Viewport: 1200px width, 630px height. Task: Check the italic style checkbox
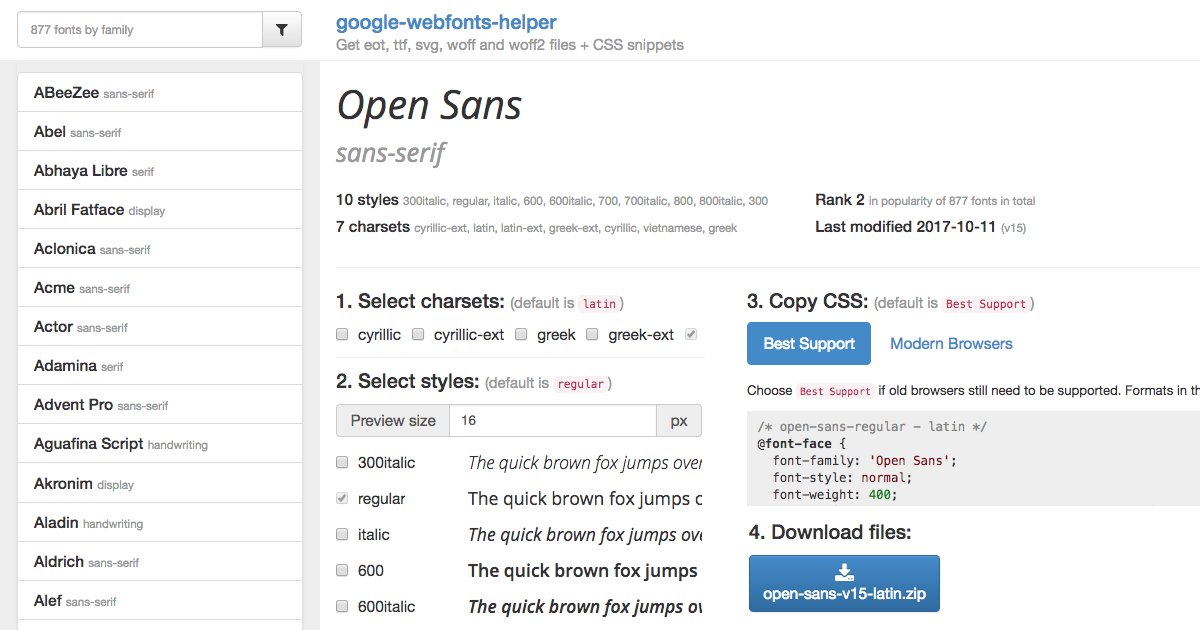(x=342, y=534)
